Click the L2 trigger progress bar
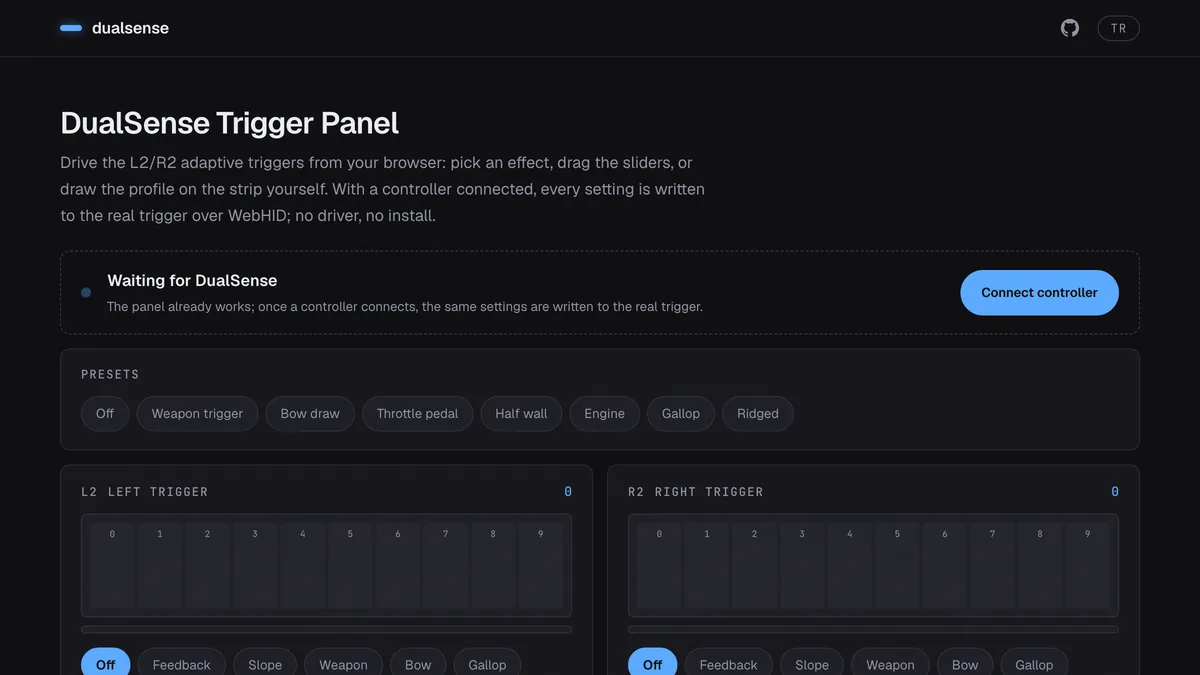 [326, 629]
